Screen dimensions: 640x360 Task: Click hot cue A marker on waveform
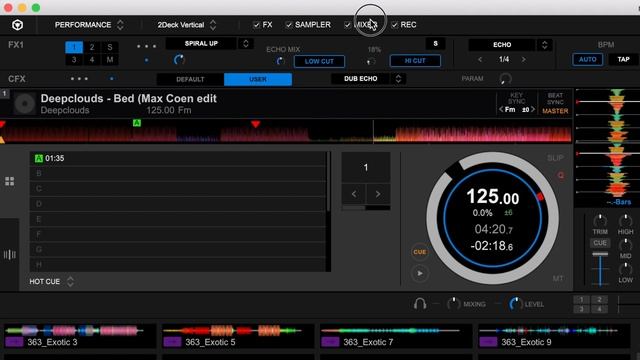137,123
